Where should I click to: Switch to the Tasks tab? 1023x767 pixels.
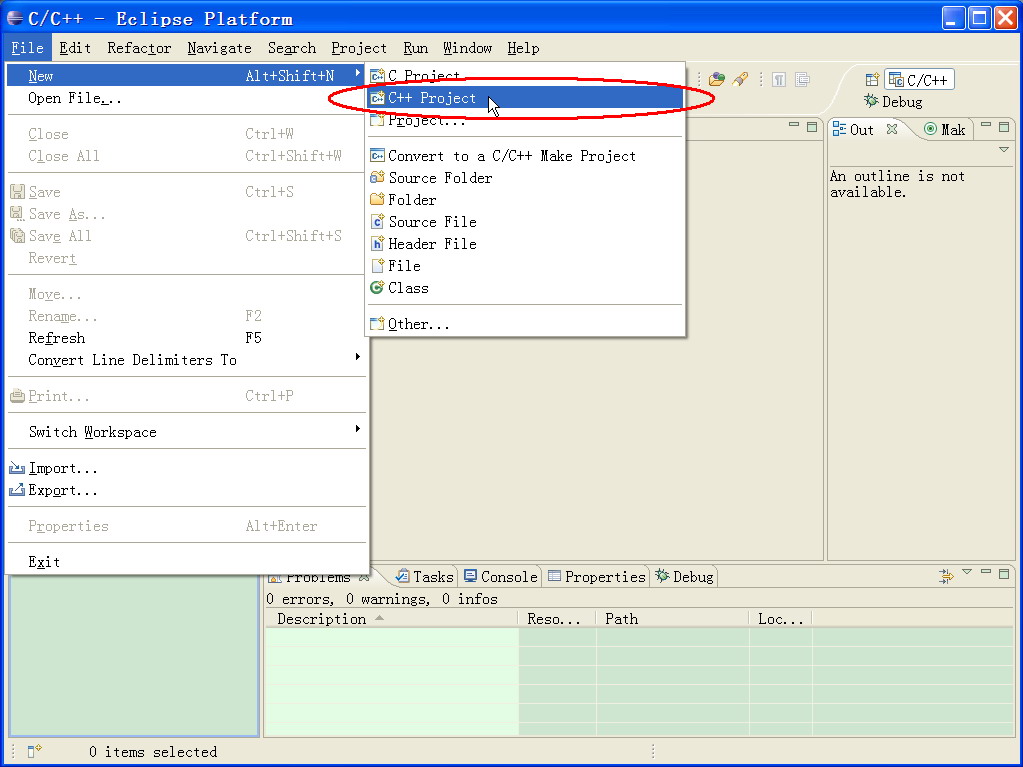[x=425, y=577]
